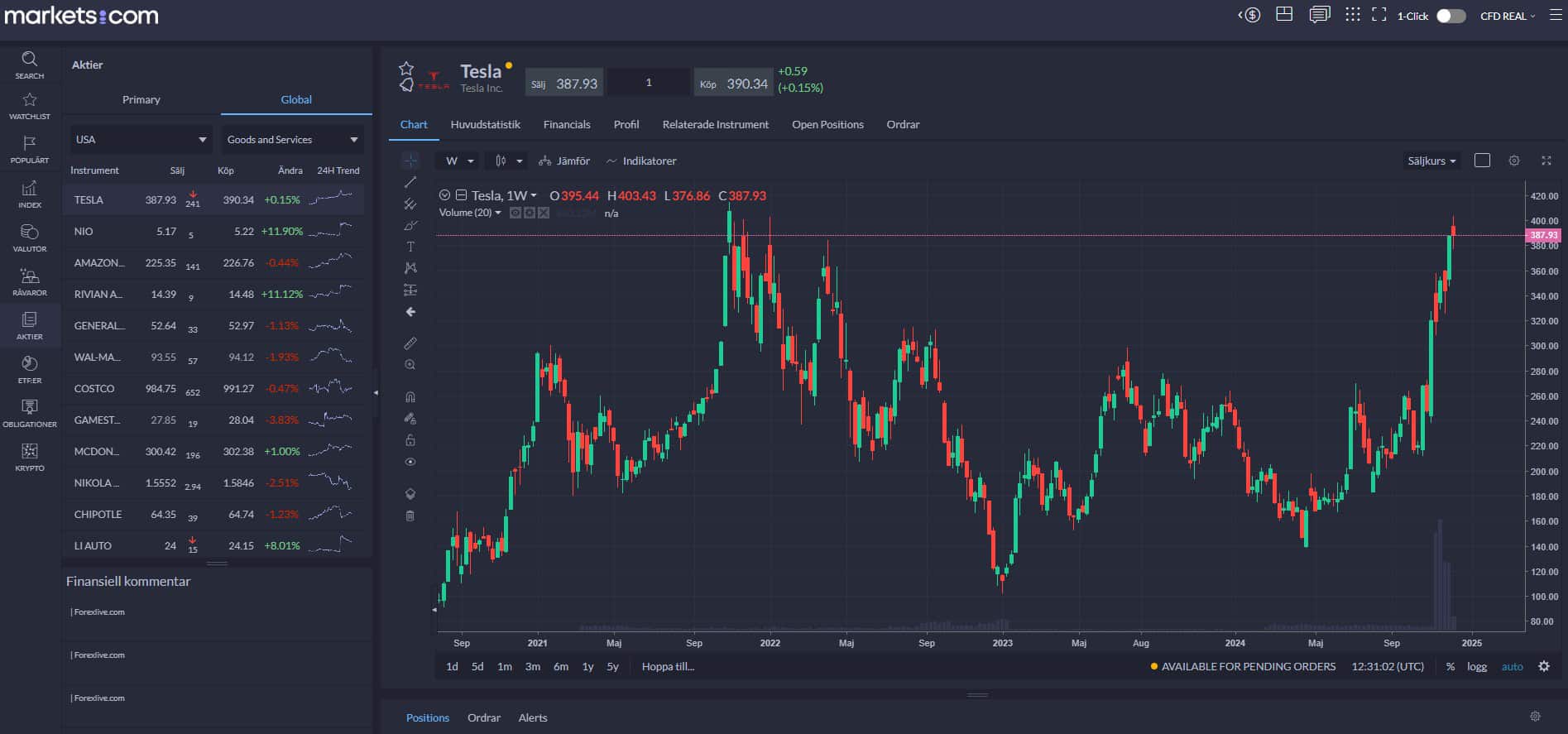Image resolution: width=1568 pixels, height=734 pixels.
Task: Toggle lock all drawing tools
Action: click(410, 440)
